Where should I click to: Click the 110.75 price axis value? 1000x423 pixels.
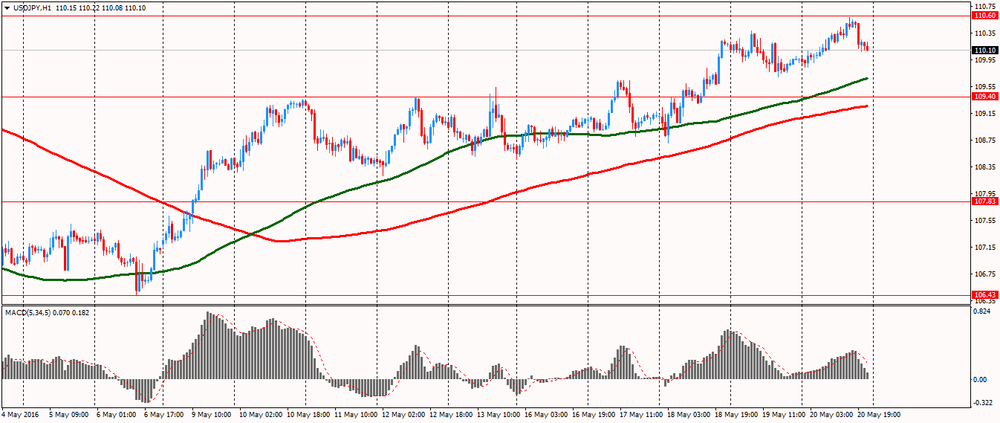(x=984, y=6)
